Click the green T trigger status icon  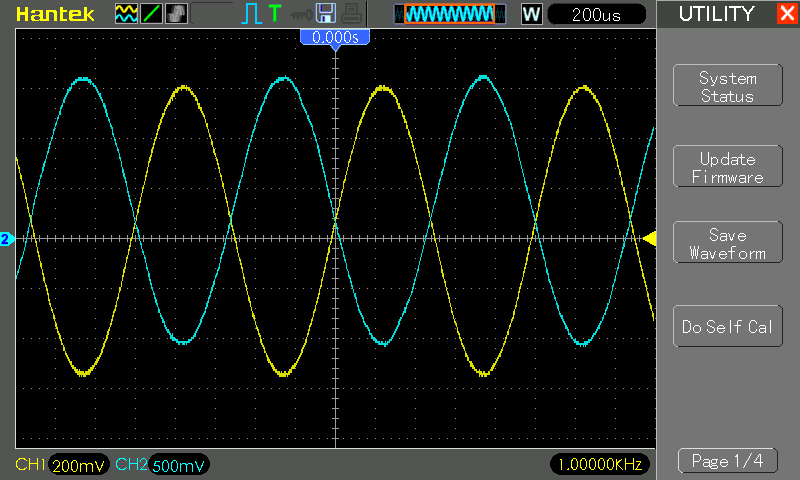(275, 14)
